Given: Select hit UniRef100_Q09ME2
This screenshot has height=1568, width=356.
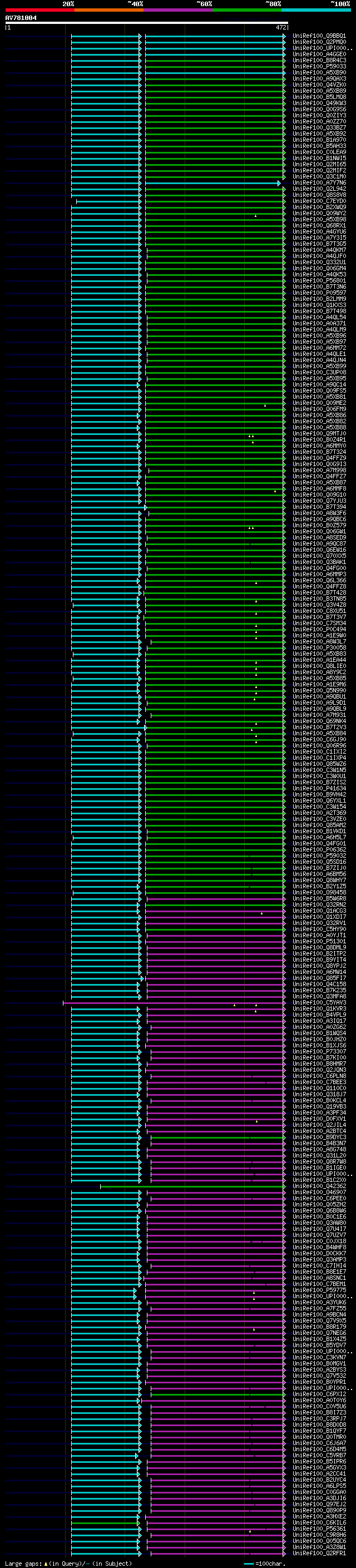Looking at the screenshot, I should coord(319,403).
